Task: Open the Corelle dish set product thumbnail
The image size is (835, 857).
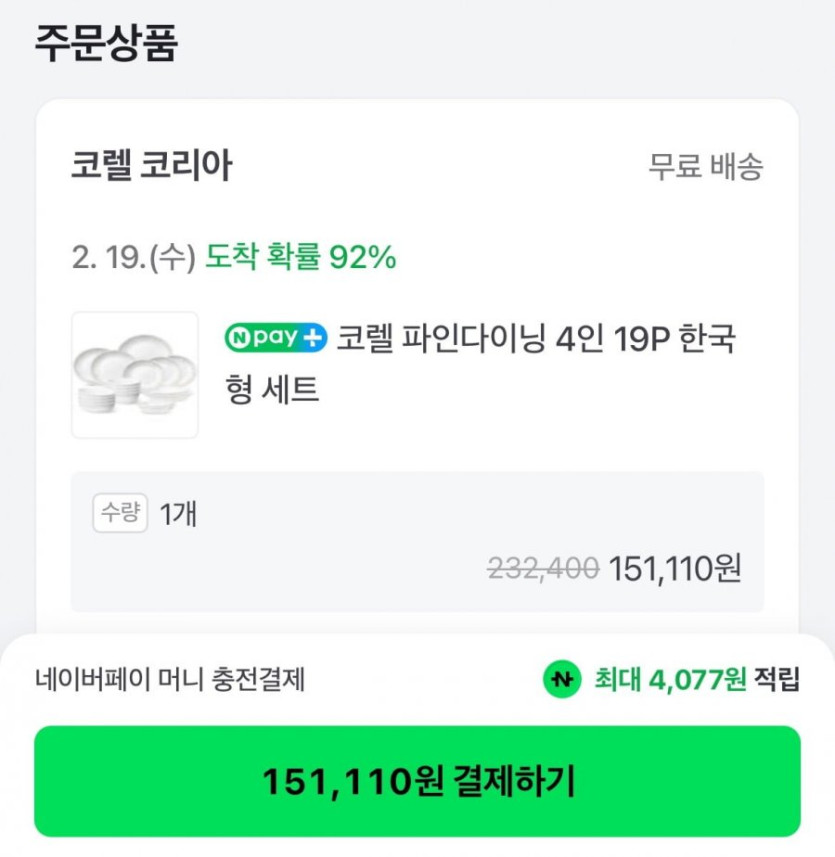Action: pos(135,375)
